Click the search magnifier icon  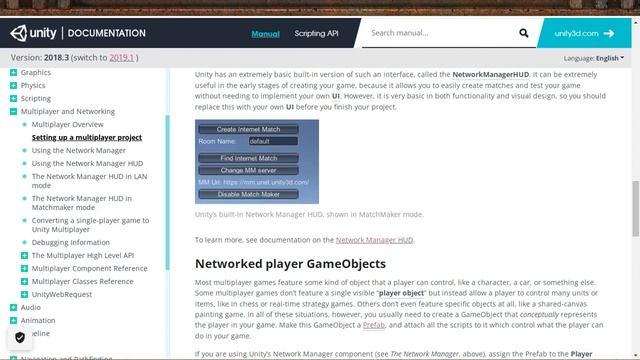(524, 33)
